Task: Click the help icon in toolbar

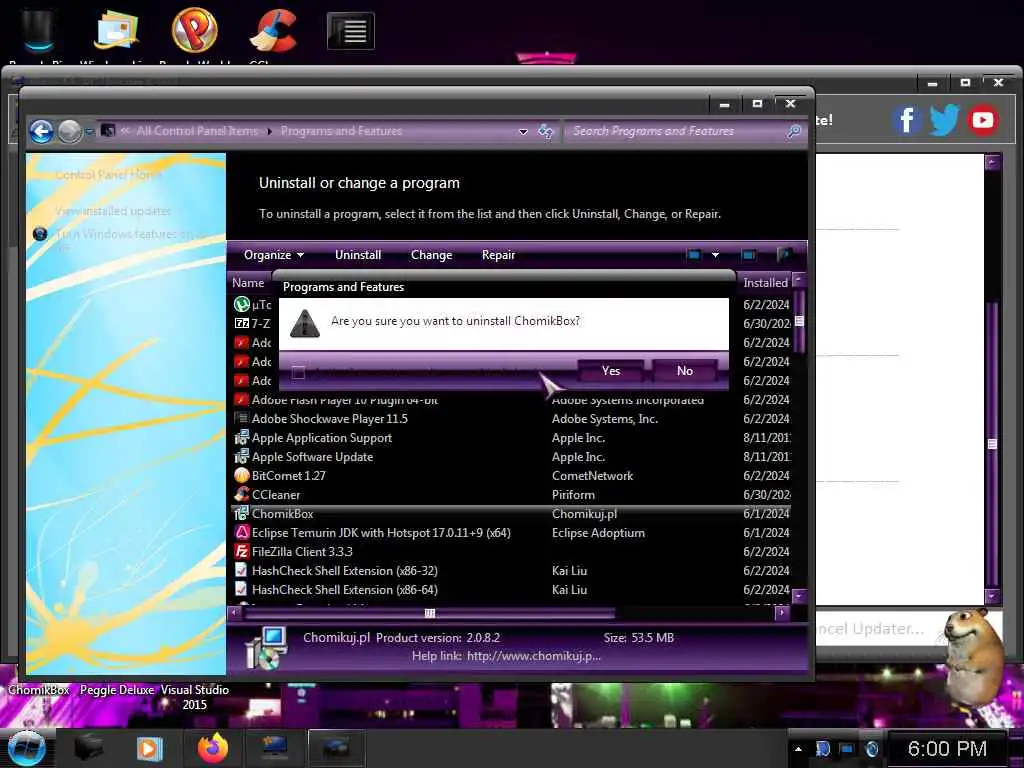Action: click(784, 255)
